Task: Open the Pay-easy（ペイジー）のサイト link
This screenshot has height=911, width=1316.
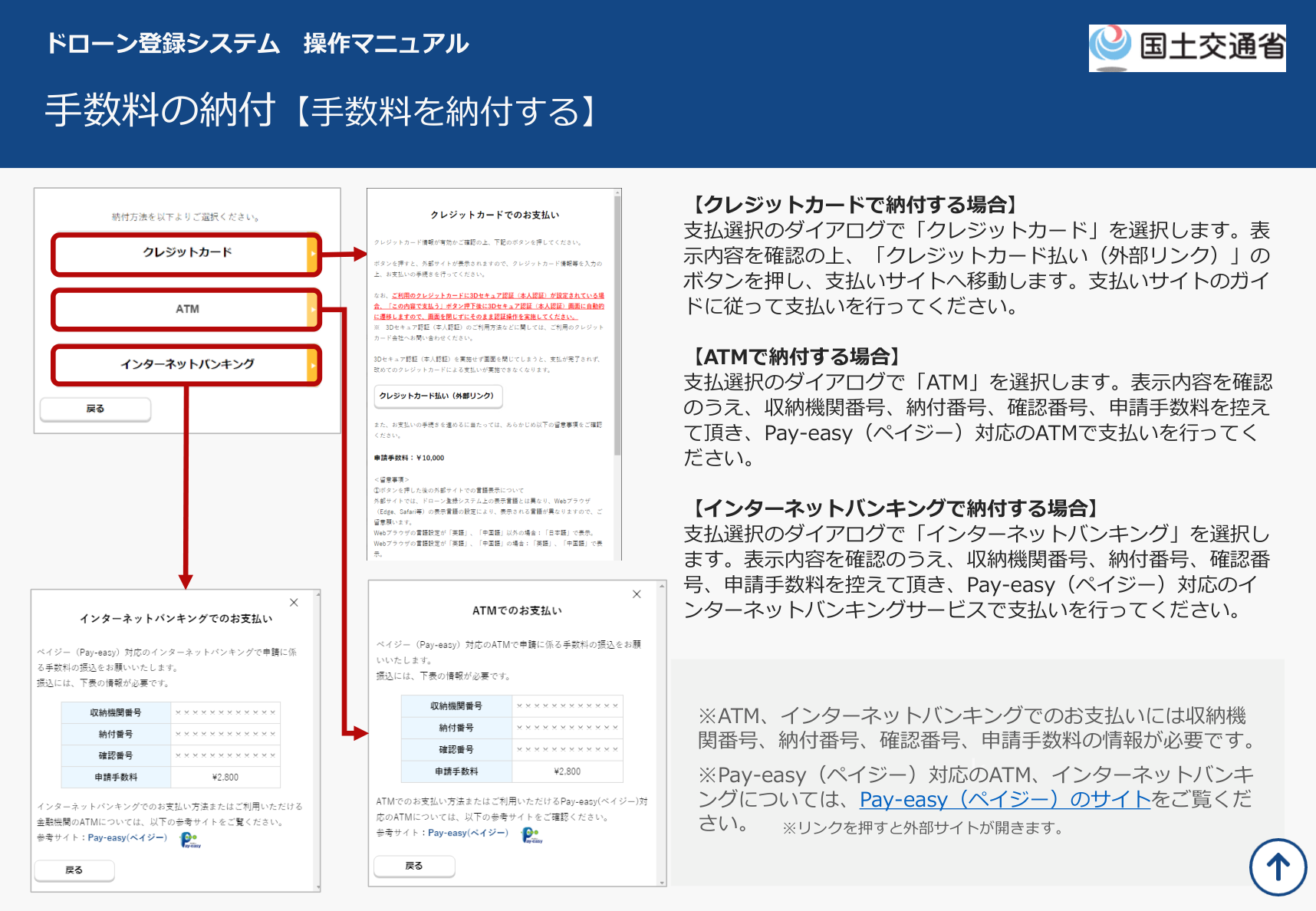Action: pos(1005,800)
